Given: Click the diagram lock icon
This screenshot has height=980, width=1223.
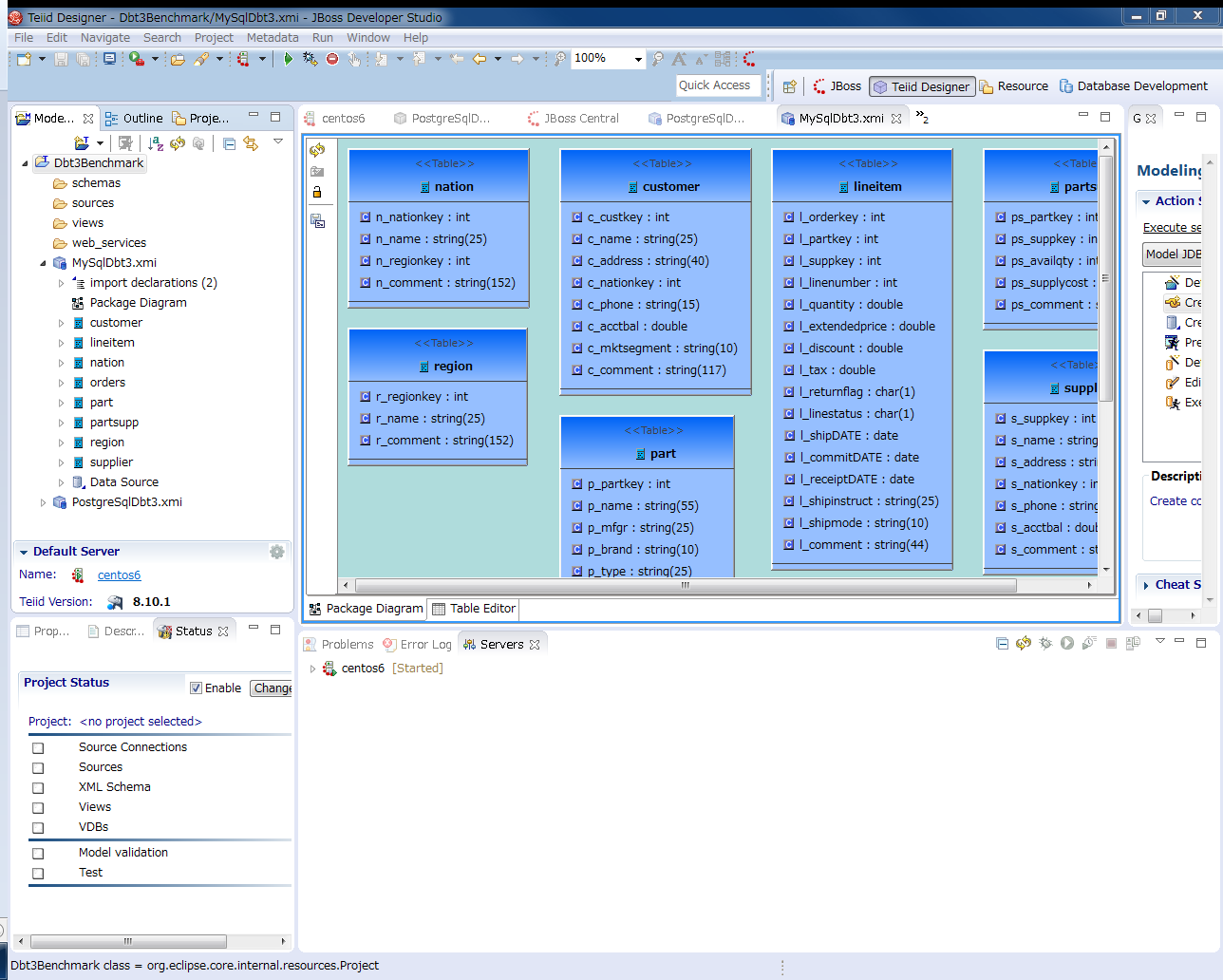Looking at the screenshot, I should [317, 192].
